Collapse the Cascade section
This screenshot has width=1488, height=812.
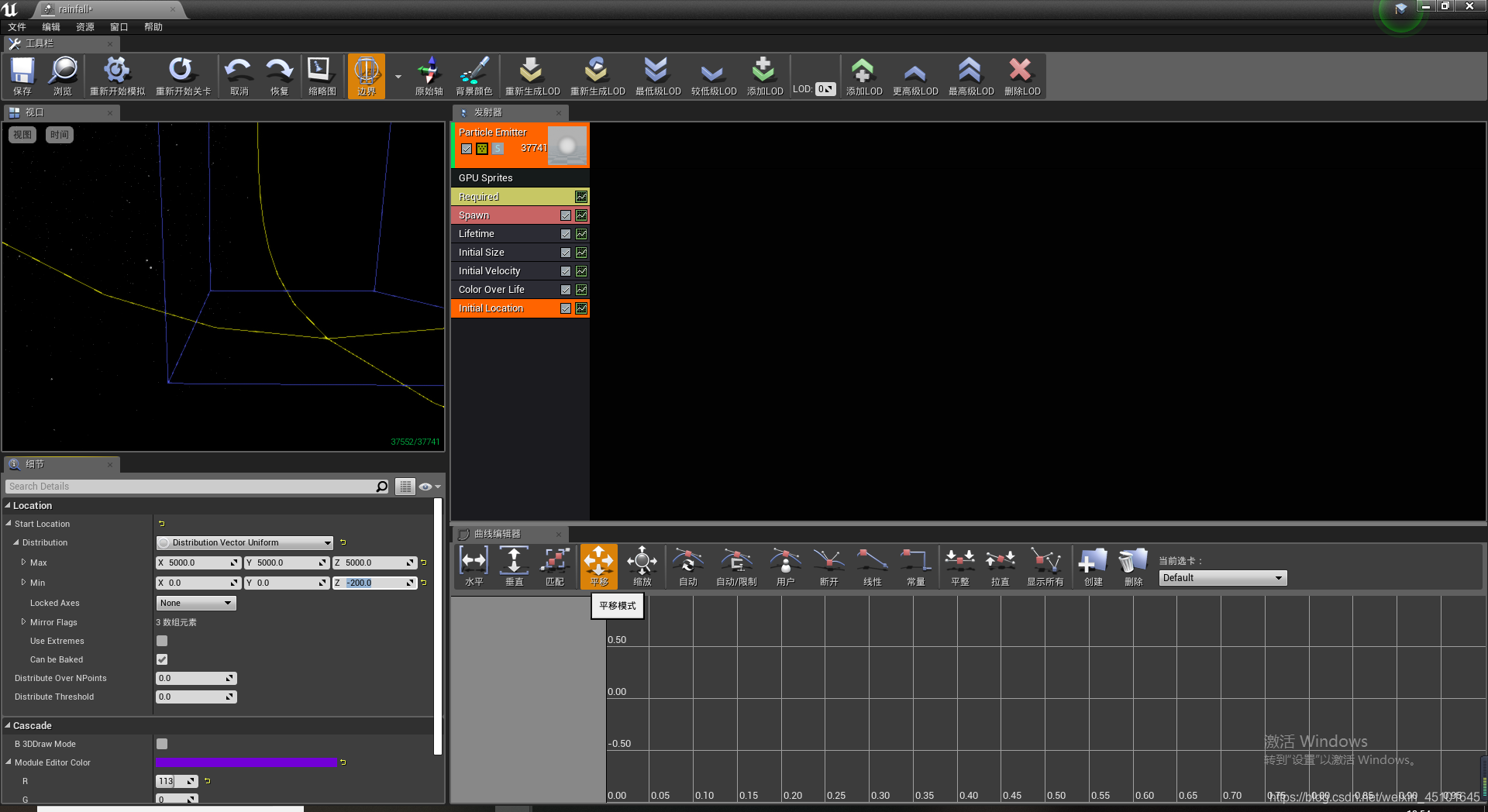(x=8, y=725)
